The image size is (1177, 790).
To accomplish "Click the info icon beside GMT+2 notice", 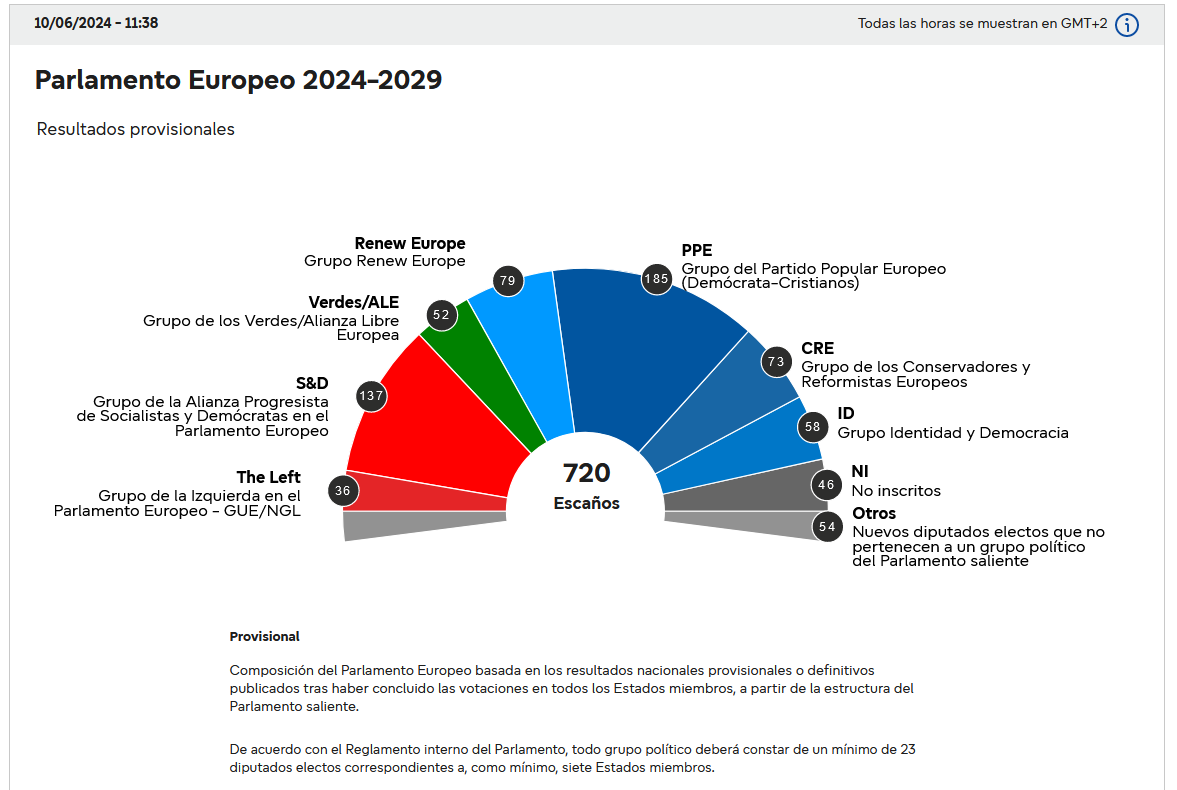I will (1127, 25).
